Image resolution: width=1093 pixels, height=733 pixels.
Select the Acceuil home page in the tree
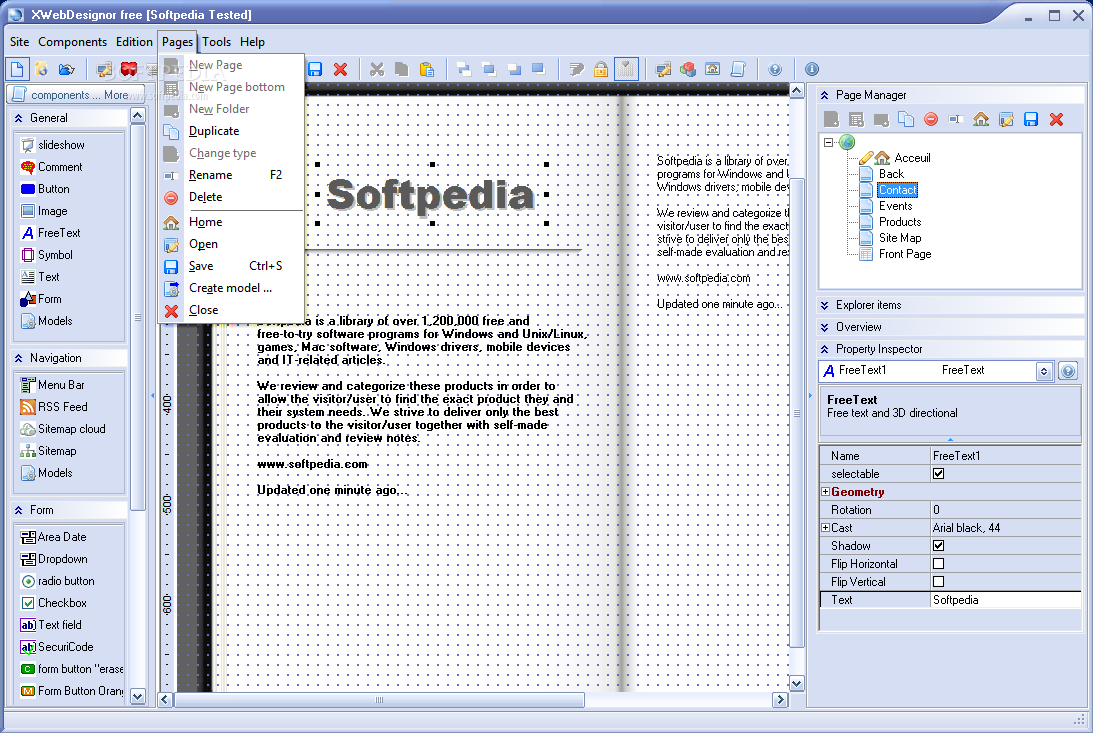912,158
